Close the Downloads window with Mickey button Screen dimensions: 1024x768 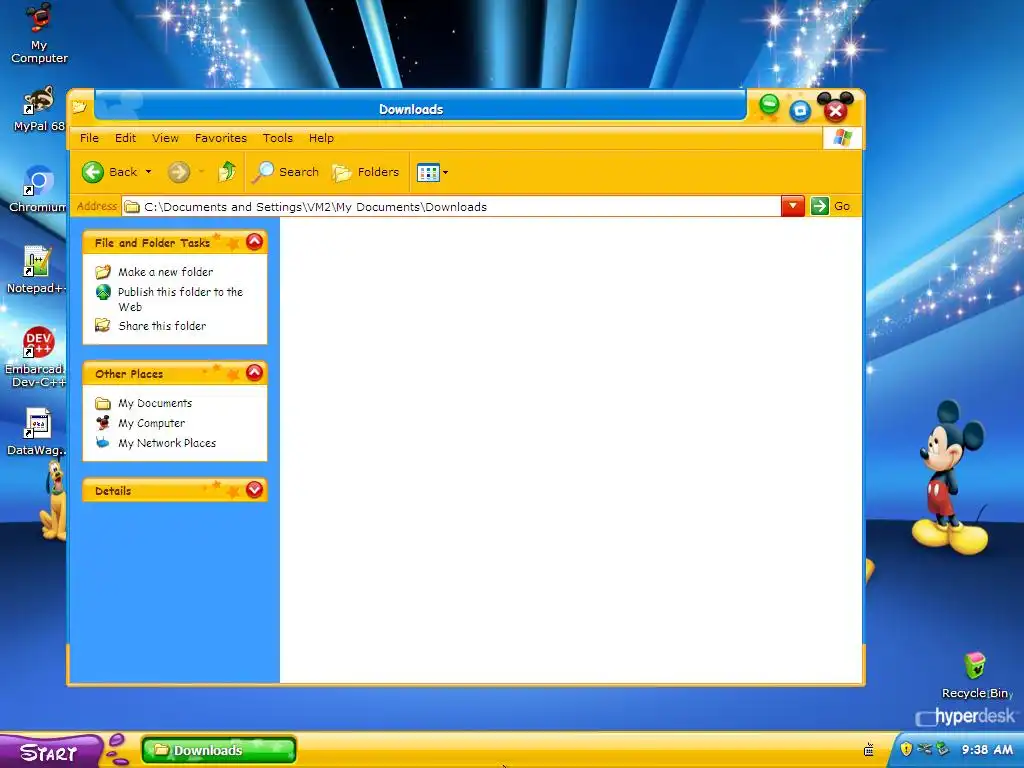pyautogui.click(x=835, y=110)
